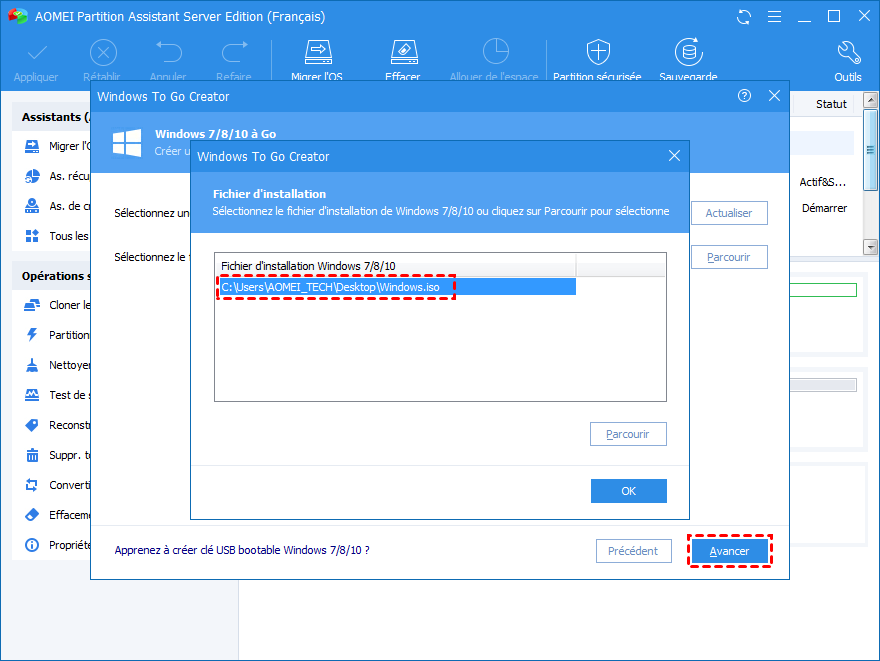Select the Cloner le disque sidebar item

pos(57,305)
